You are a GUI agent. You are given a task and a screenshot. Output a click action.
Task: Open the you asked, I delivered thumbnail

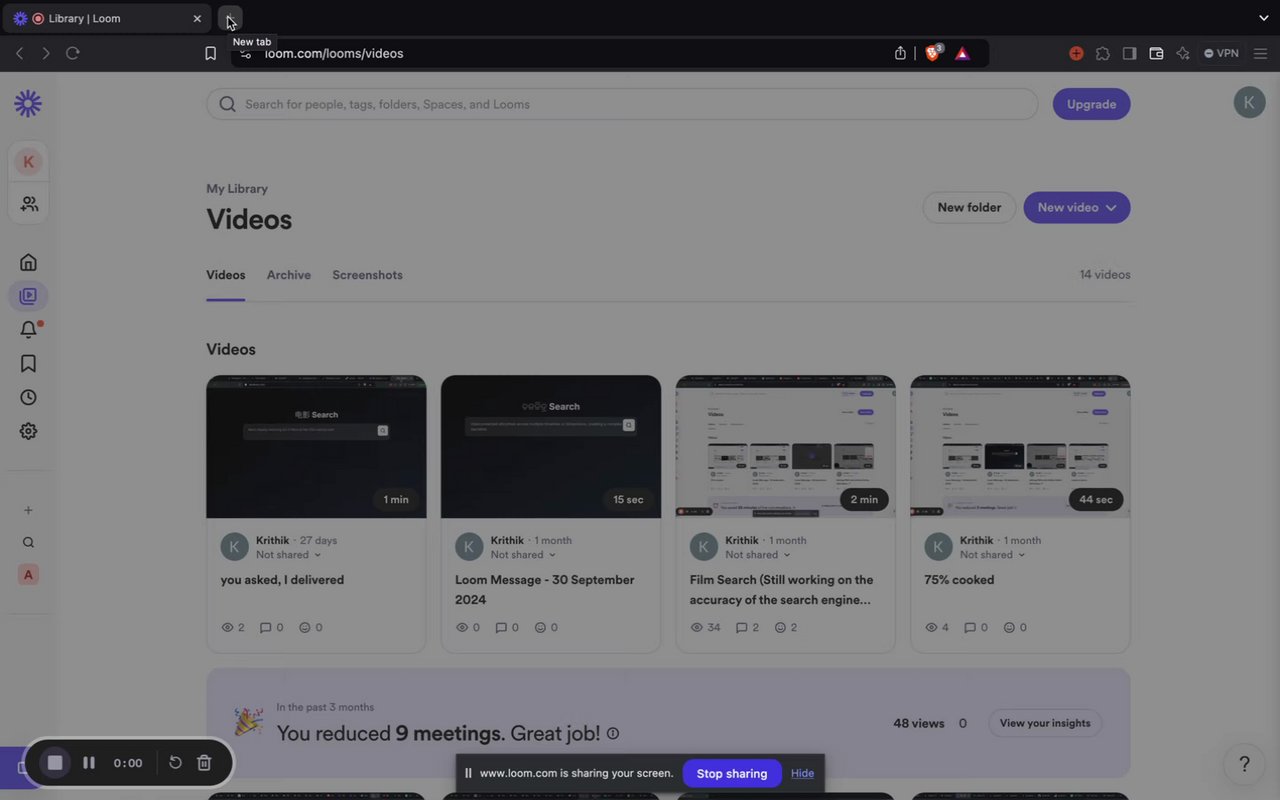pos(316,447)
